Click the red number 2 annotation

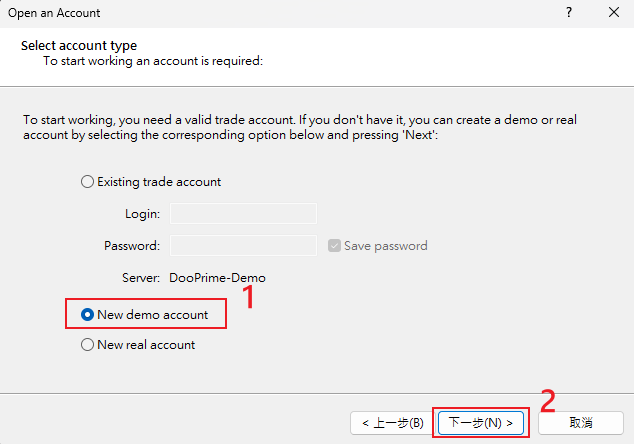point(547,400)
